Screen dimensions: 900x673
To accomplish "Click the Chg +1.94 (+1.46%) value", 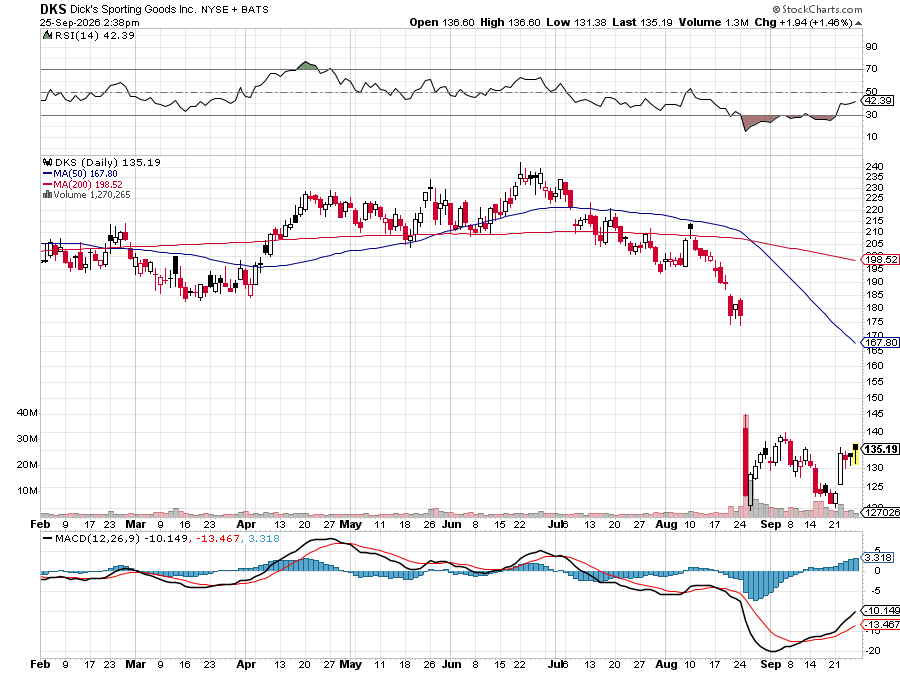I will pyautogui.click(x=803, y=22).
